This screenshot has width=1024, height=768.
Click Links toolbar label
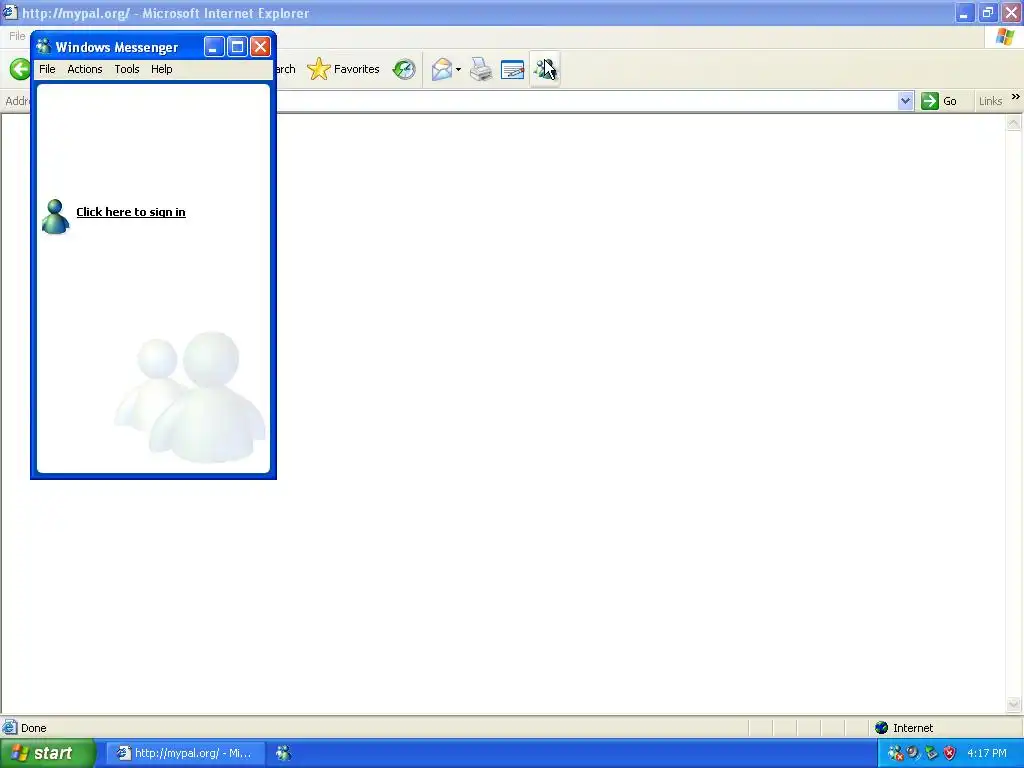[x=990, y=101]
